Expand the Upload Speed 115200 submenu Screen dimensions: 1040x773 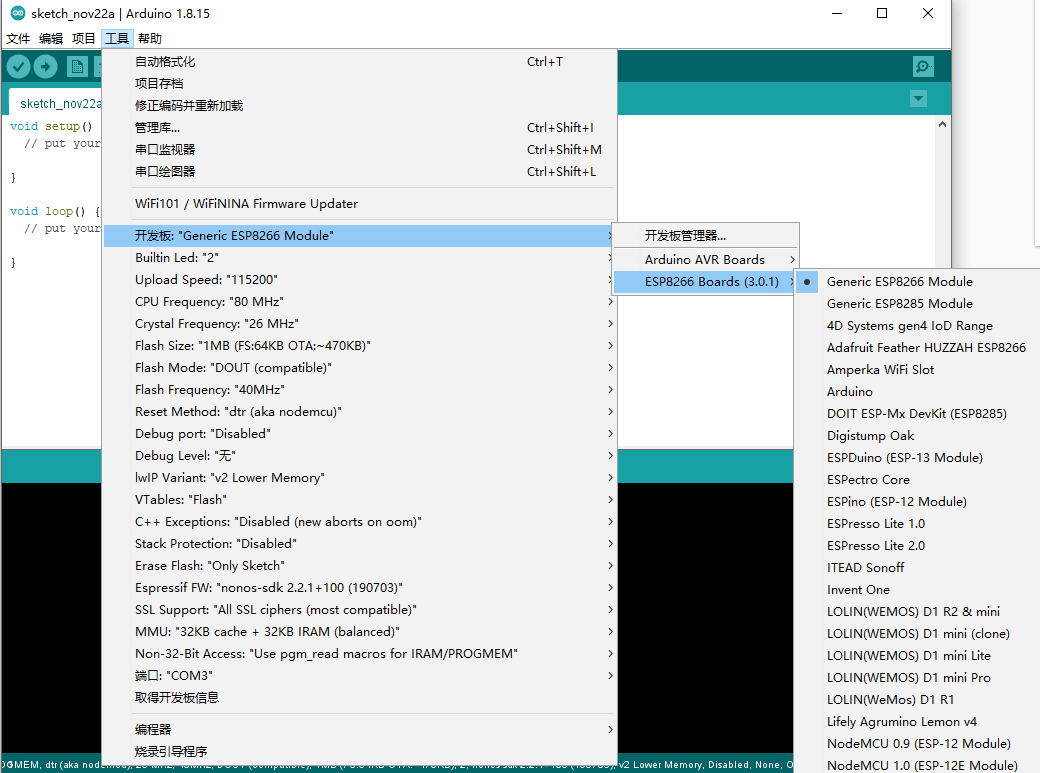(360, 279)
